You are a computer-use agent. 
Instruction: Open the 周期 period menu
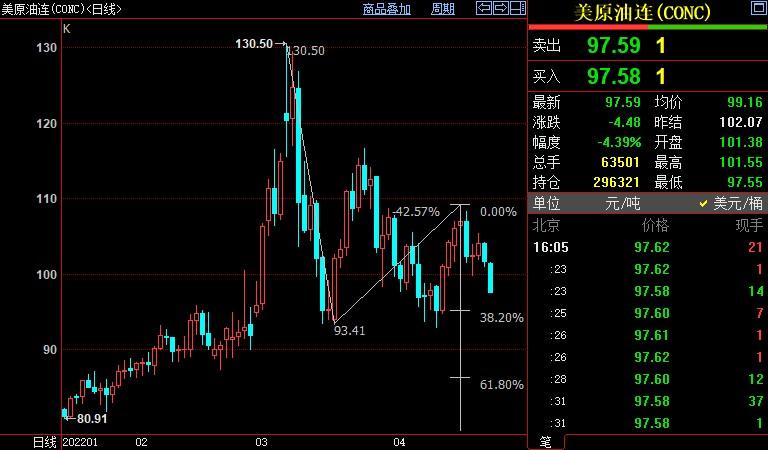[442, 9]
